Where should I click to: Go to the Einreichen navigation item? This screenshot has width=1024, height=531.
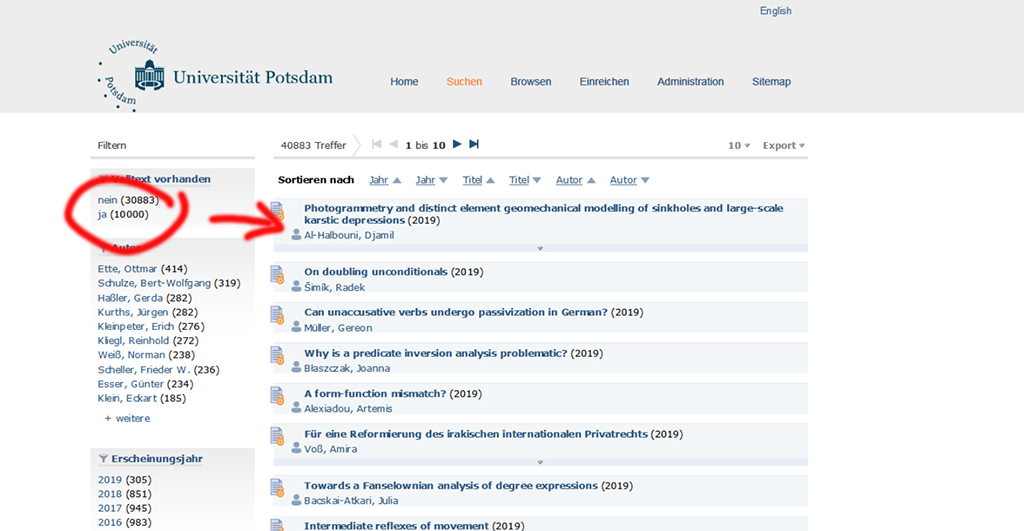[x=604, y=82]
